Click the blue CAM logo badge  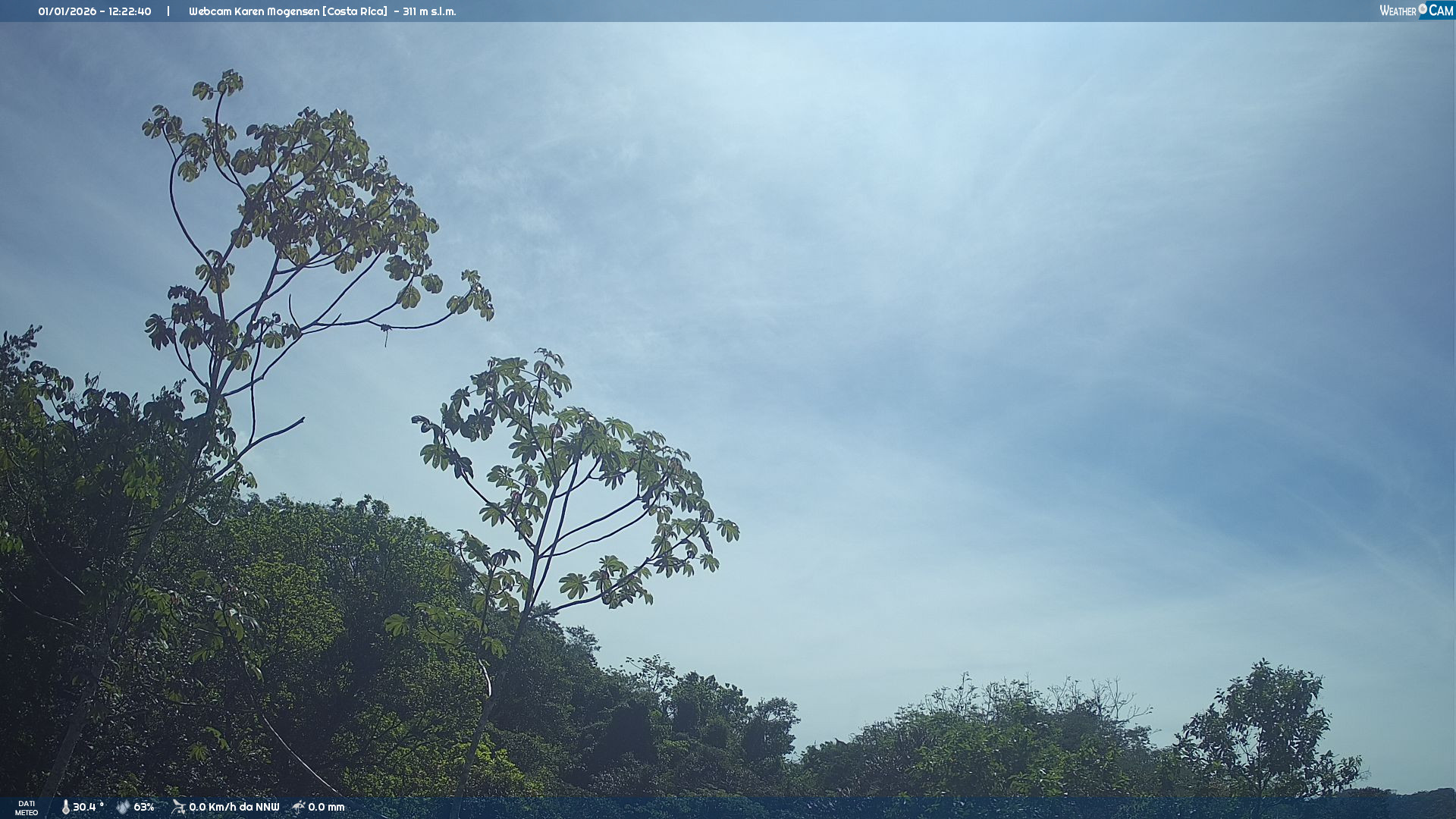pos(1440,11)
